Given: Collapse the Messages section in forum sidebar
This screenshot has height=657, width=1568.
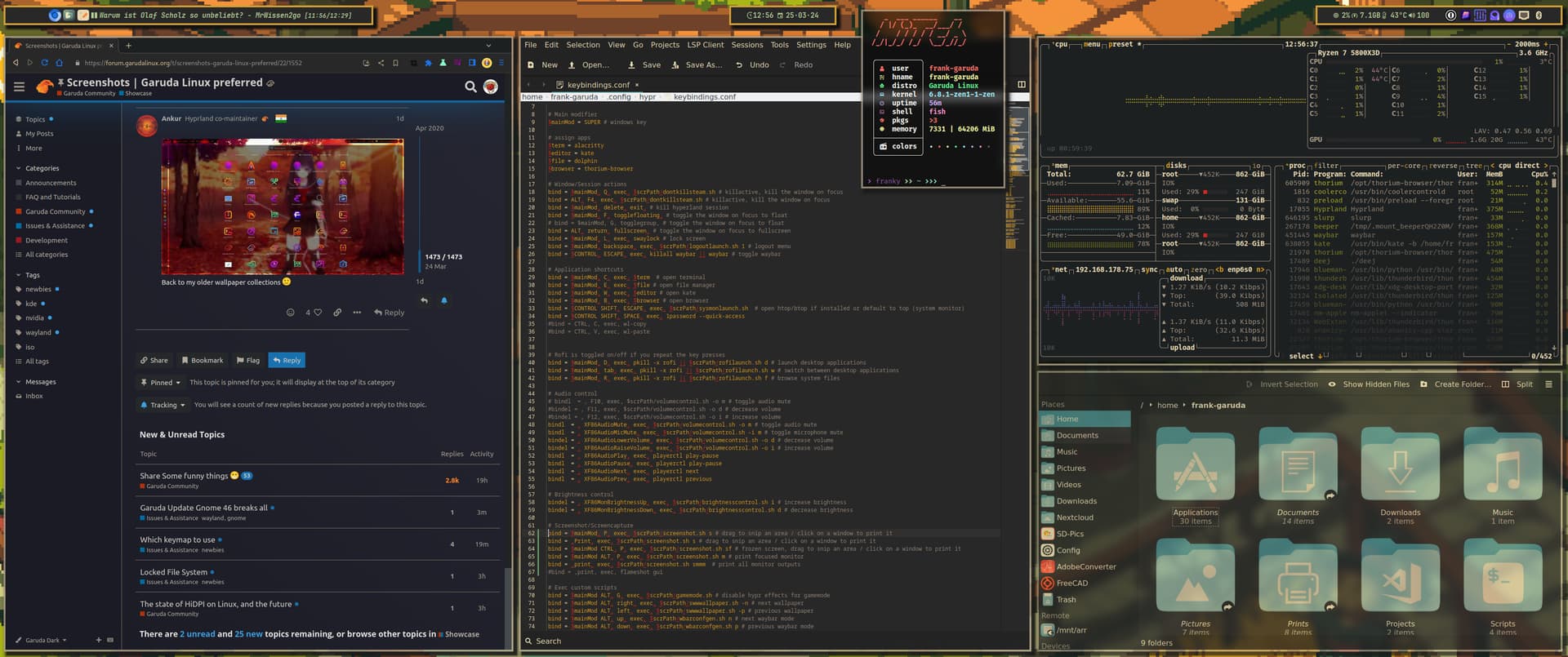Looking at the screenshot, I should point(36,382).
